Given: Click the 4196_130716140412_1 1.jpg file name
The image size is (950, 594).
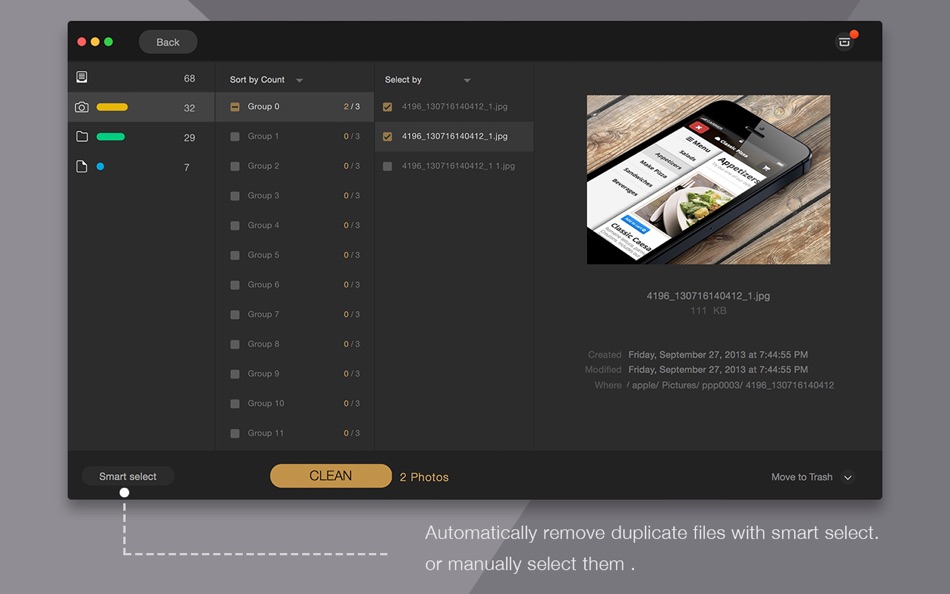Looking at the screenshot, I should [458, 165].
